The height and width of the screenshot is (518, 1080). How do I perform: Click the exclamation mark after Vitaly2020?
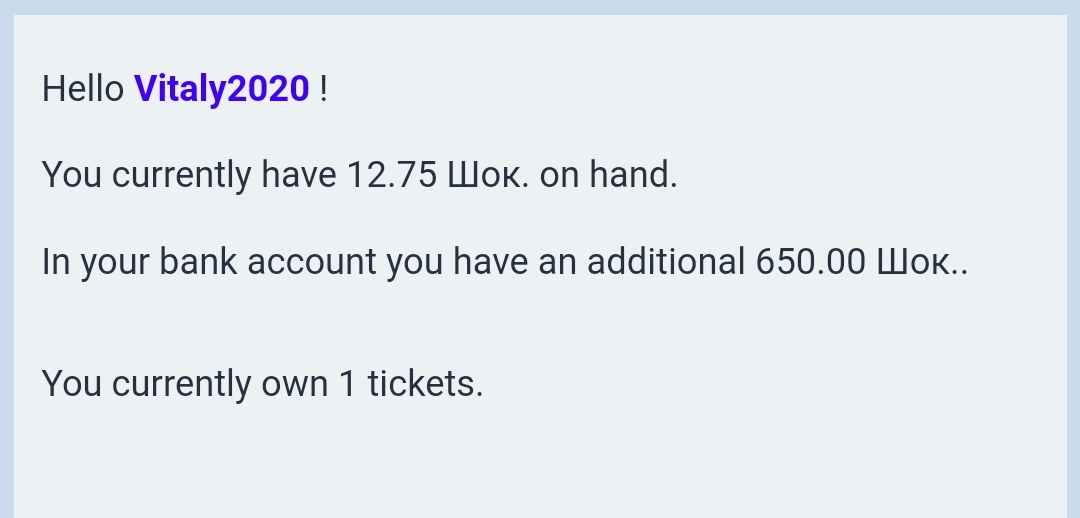pos(323,90)
